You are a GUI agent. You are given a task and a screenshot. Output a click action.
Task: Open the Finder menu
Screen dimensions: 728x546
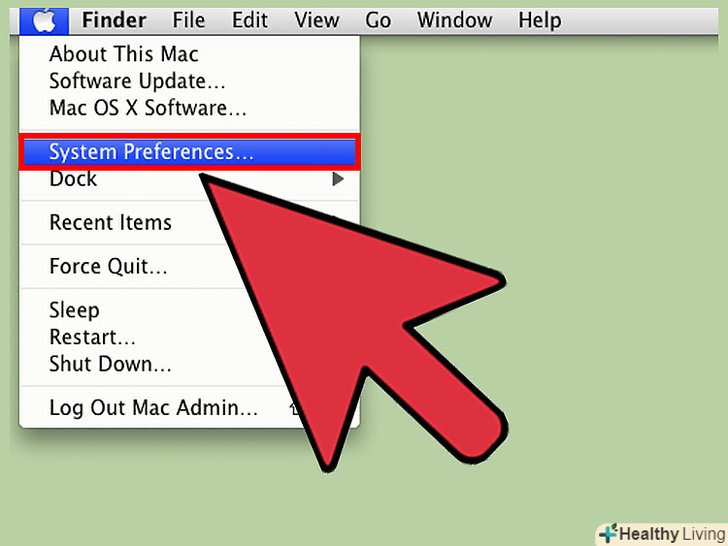(114, 20)
